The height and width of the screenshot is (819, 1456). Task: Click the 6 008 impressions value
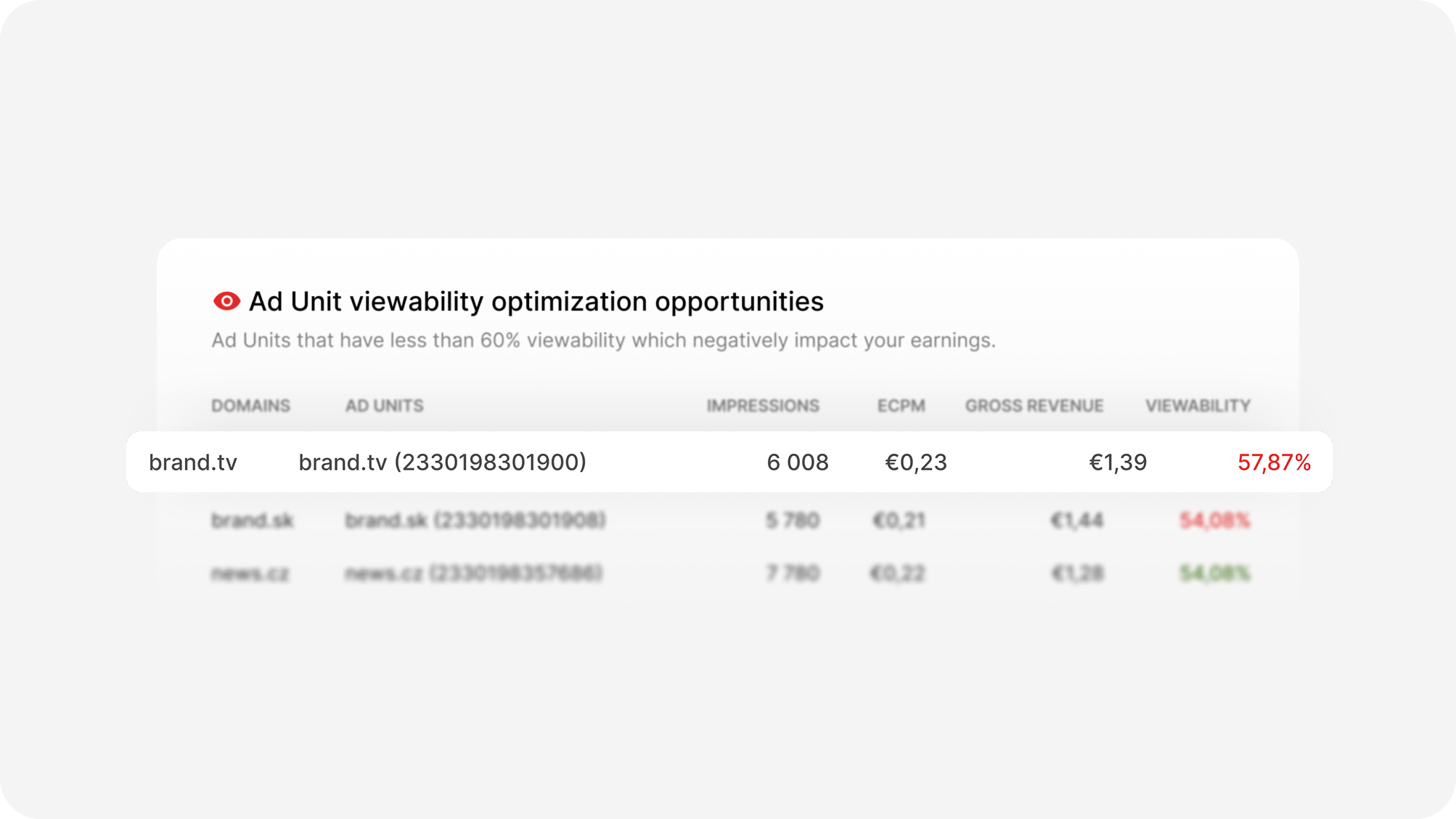[x=797, y=463]
